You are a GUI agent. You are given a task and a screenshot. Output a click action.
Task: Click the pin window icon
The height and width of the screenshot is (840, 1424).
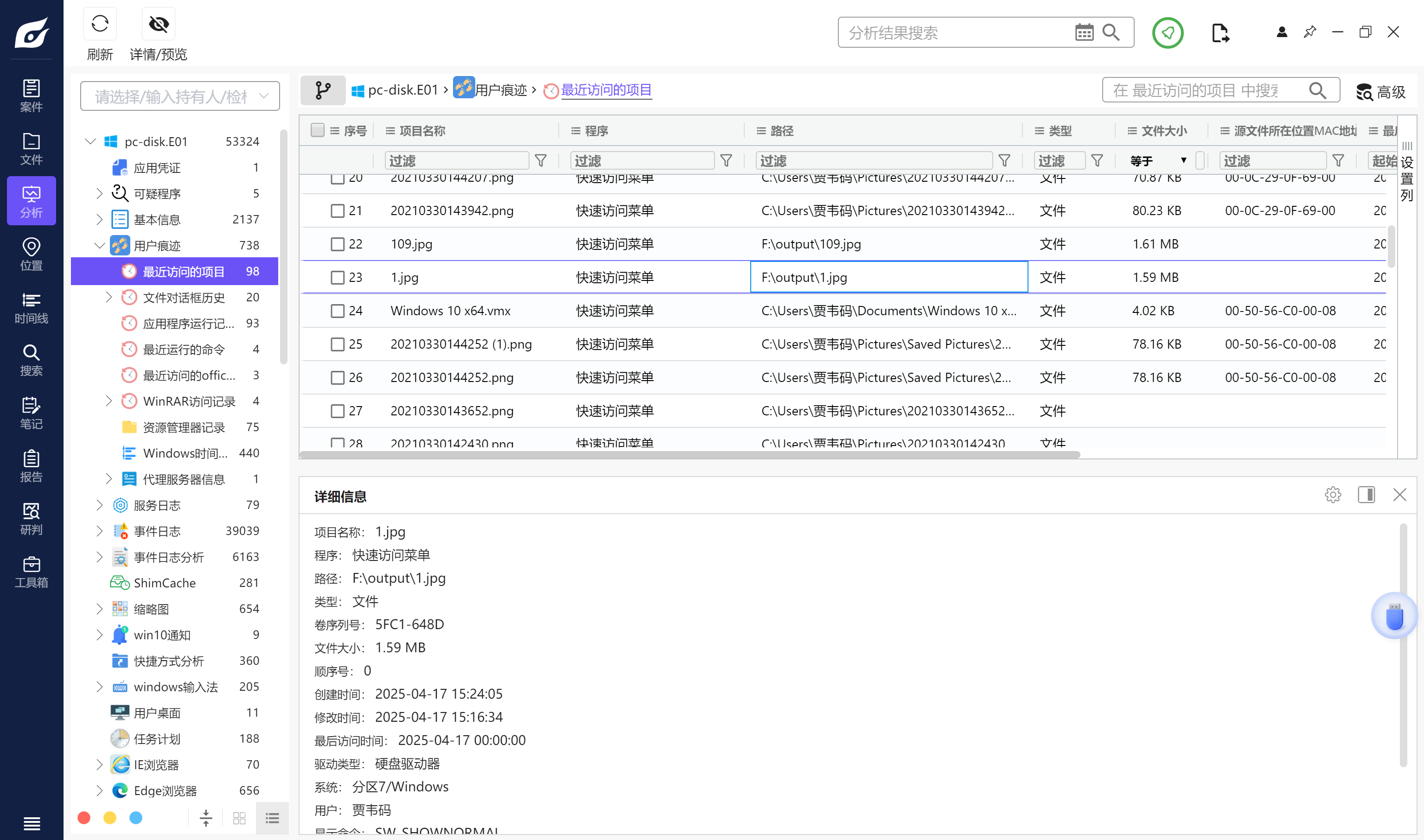(1309, 32)
